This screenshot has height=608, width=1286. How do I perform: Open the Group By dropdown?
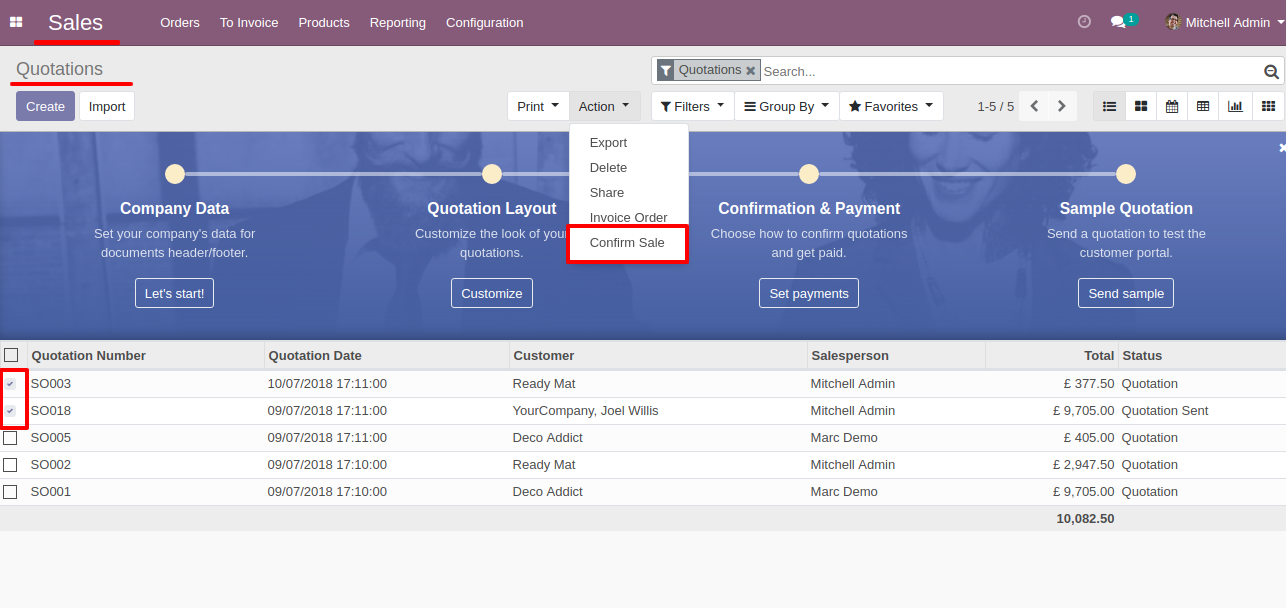[786, 106]
